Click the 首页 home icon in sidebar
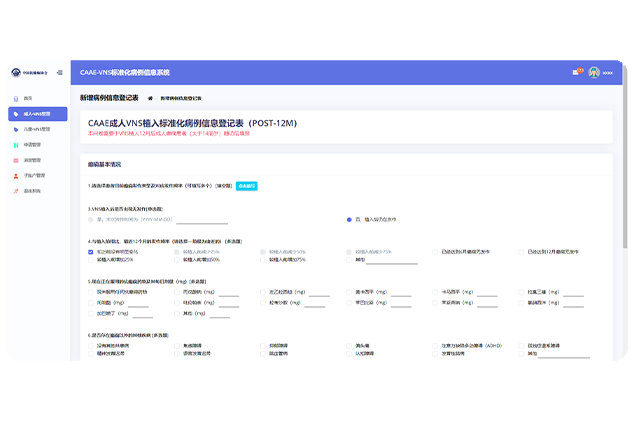The height and width of the screenshot is (421, 633). click(16, 98)
